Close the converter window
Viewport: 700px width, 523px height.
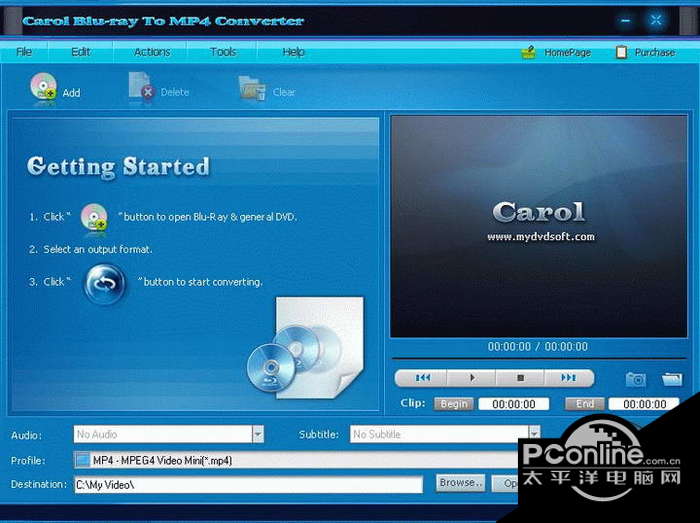(656, 20)
